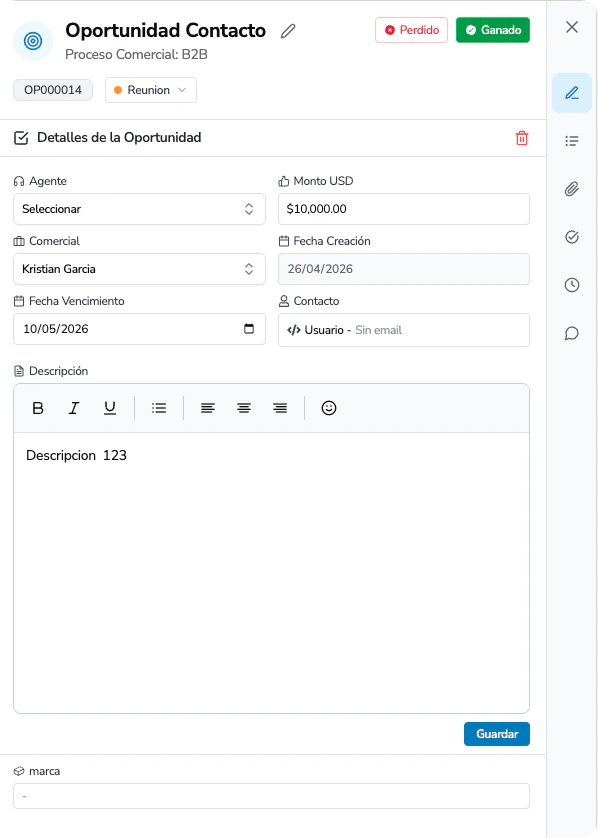The image size is (598, 838).
Task: Insert a bulleted list in description
Action: [x=159, y=408]
